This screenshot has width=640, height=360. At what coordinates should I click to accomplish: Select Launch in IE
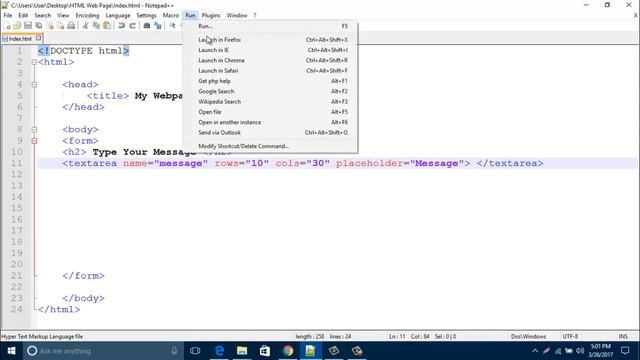(270, 50)
